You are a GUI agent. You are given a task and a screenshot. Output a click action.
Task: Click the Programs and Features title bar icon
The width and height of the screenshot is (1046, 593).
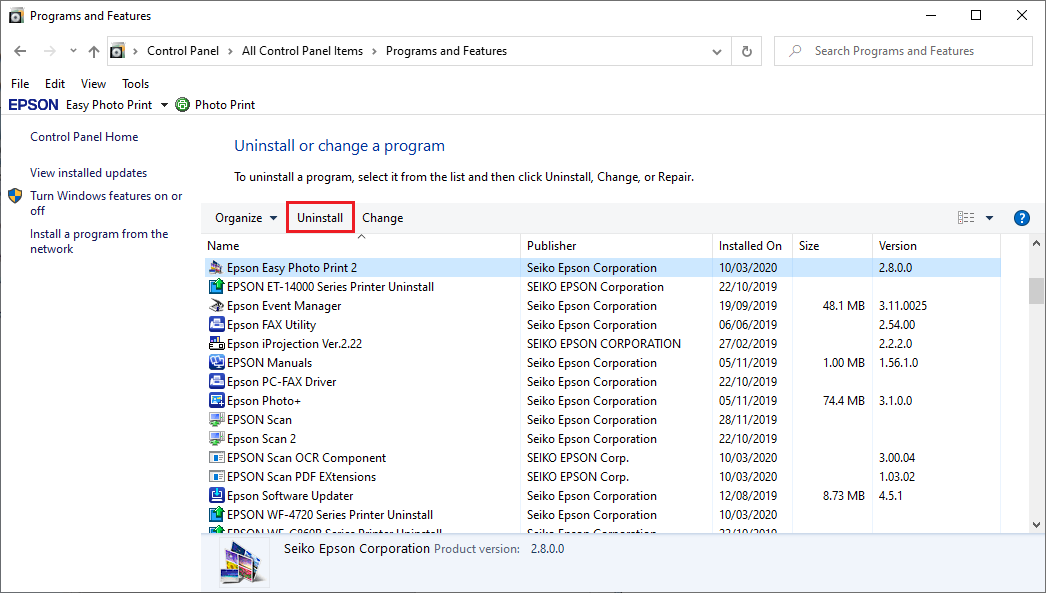[16, 15]
